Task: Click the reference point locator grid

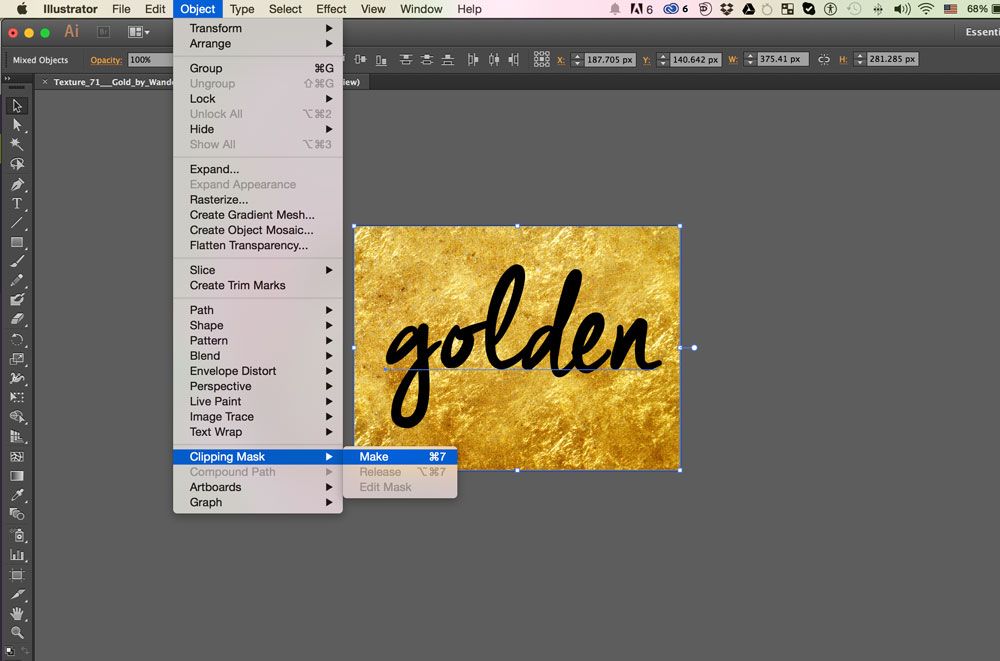Action: pyautogui.click(x=541, y=59)
